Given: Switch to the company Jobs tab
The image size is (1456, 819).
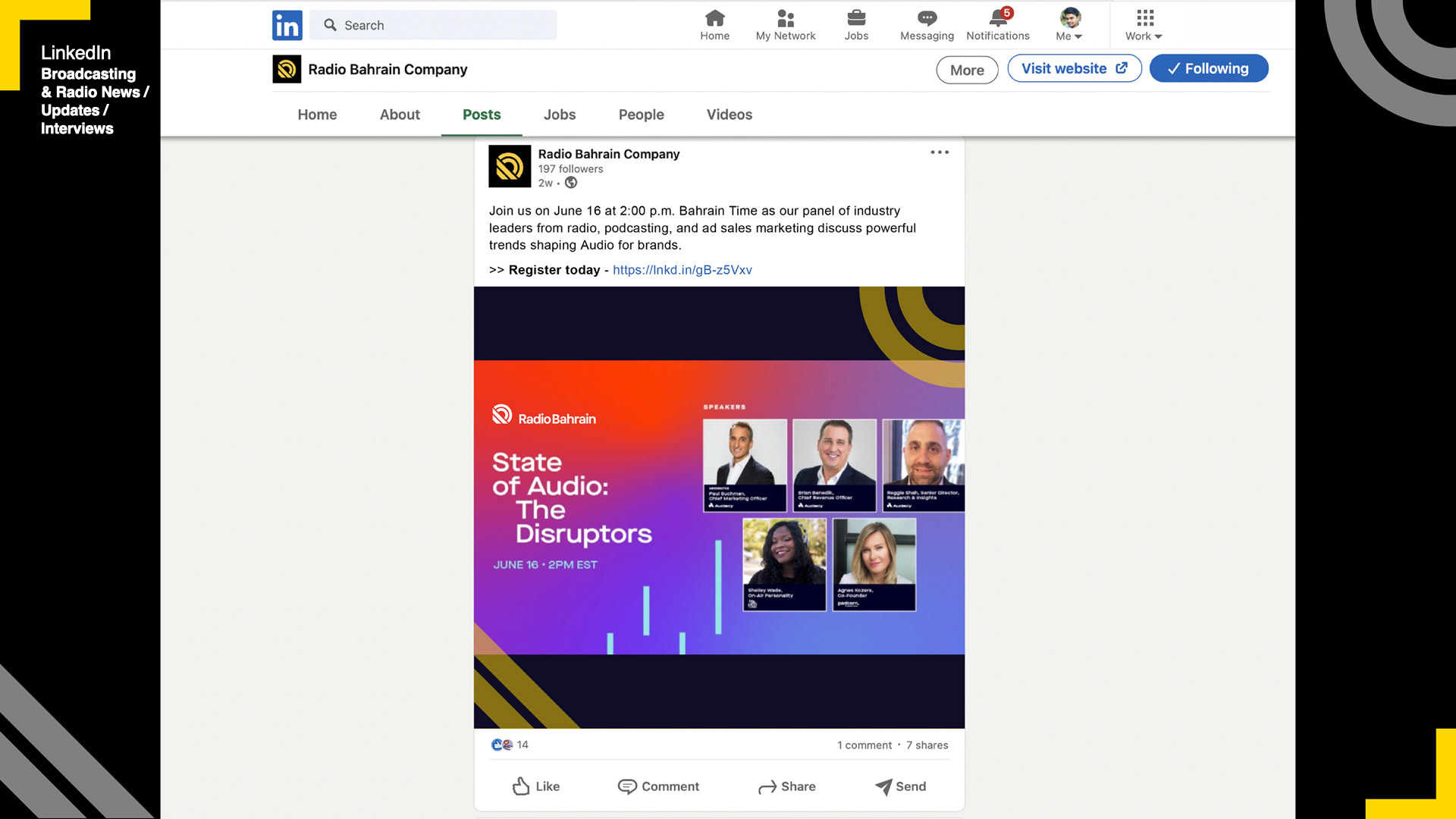Looking at the screenshot, I should coord(559,115).
